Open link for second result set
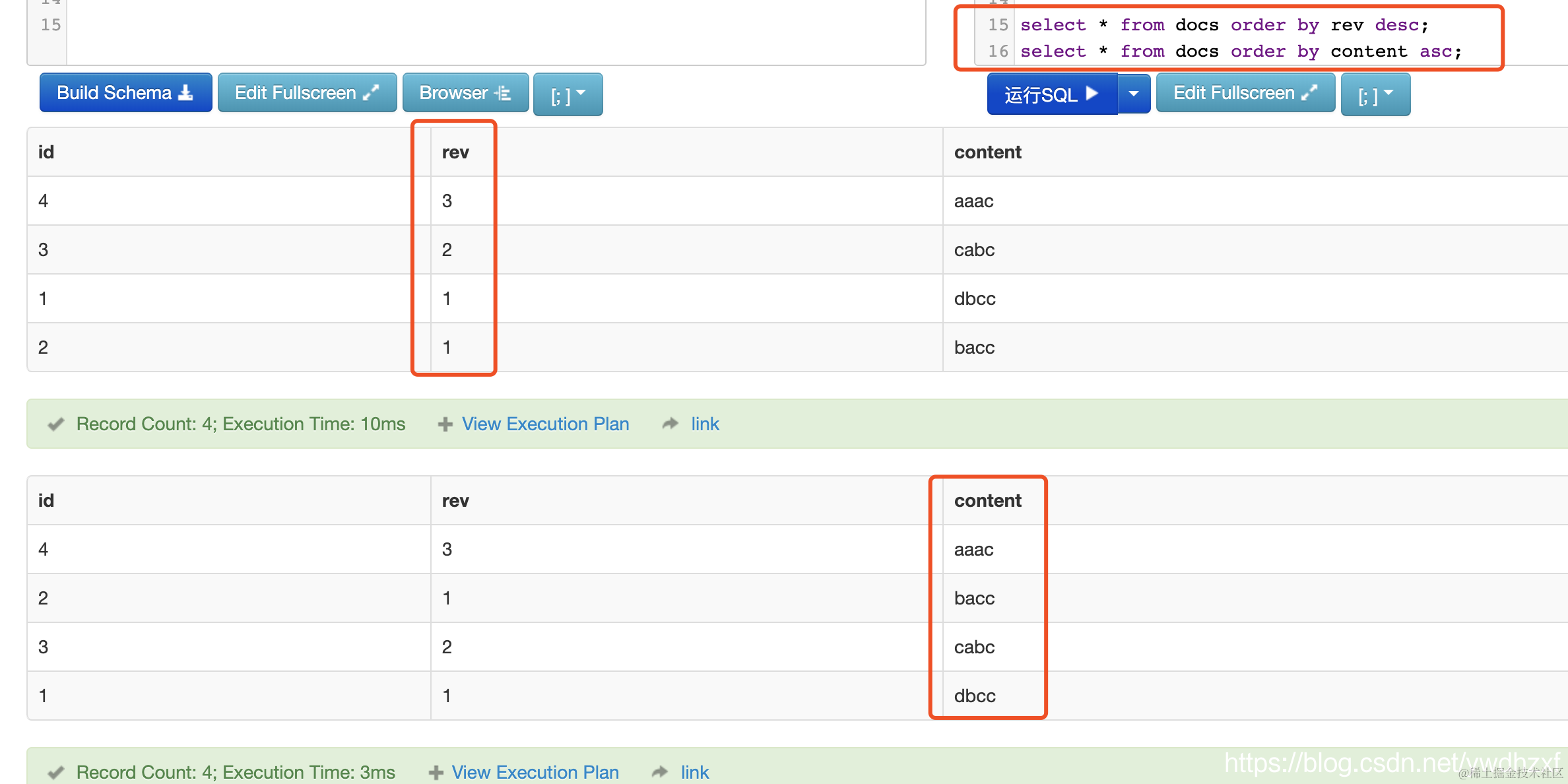 coord(695,771)
